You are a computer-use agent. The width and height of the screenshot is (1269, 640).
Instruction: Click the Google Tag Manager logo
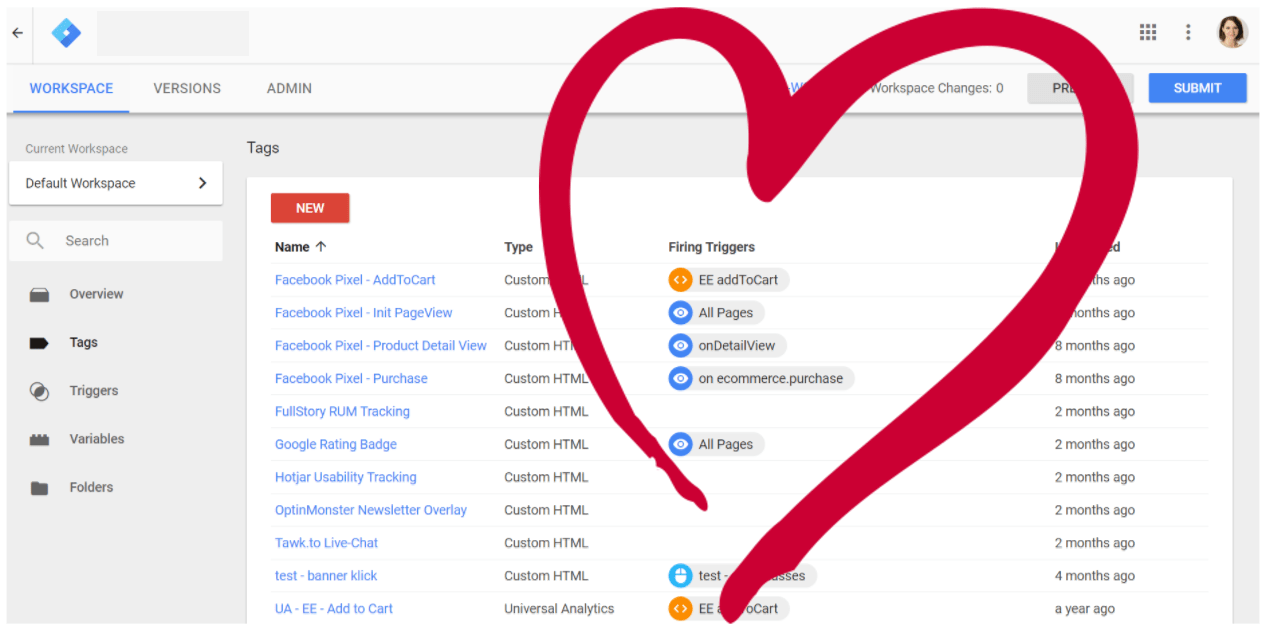tap(66, 33)
